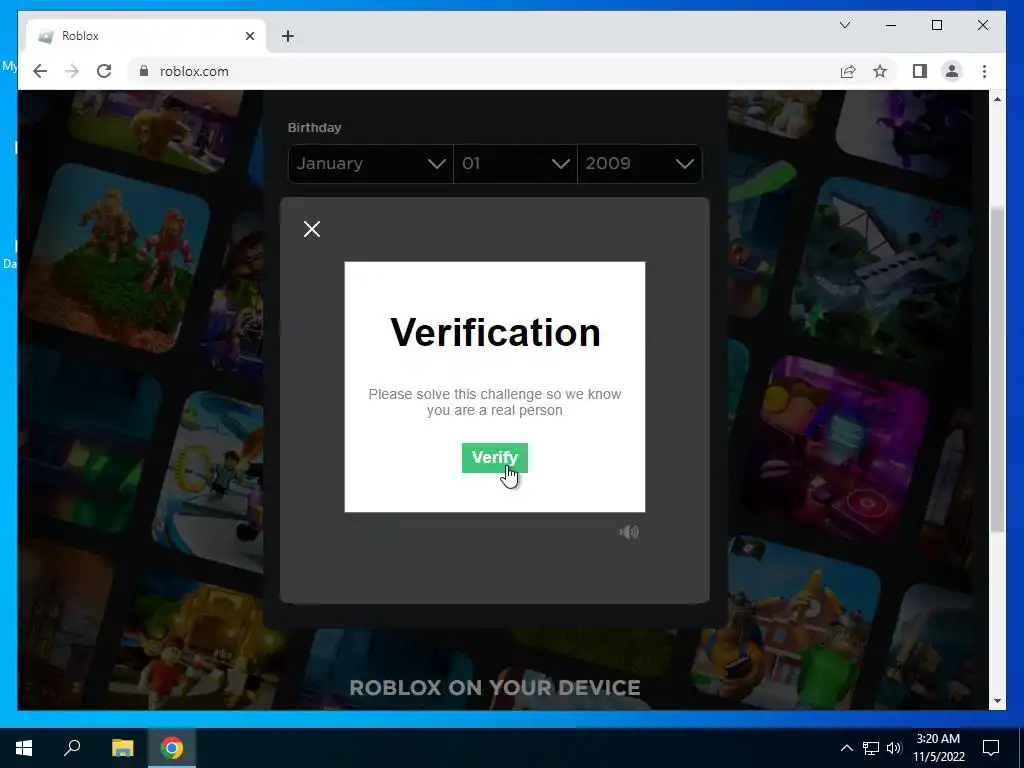The height and width of the screenshot is (768, 1024).
Task: Open File Explorer from taskbar
Action: tap(122, 748)
